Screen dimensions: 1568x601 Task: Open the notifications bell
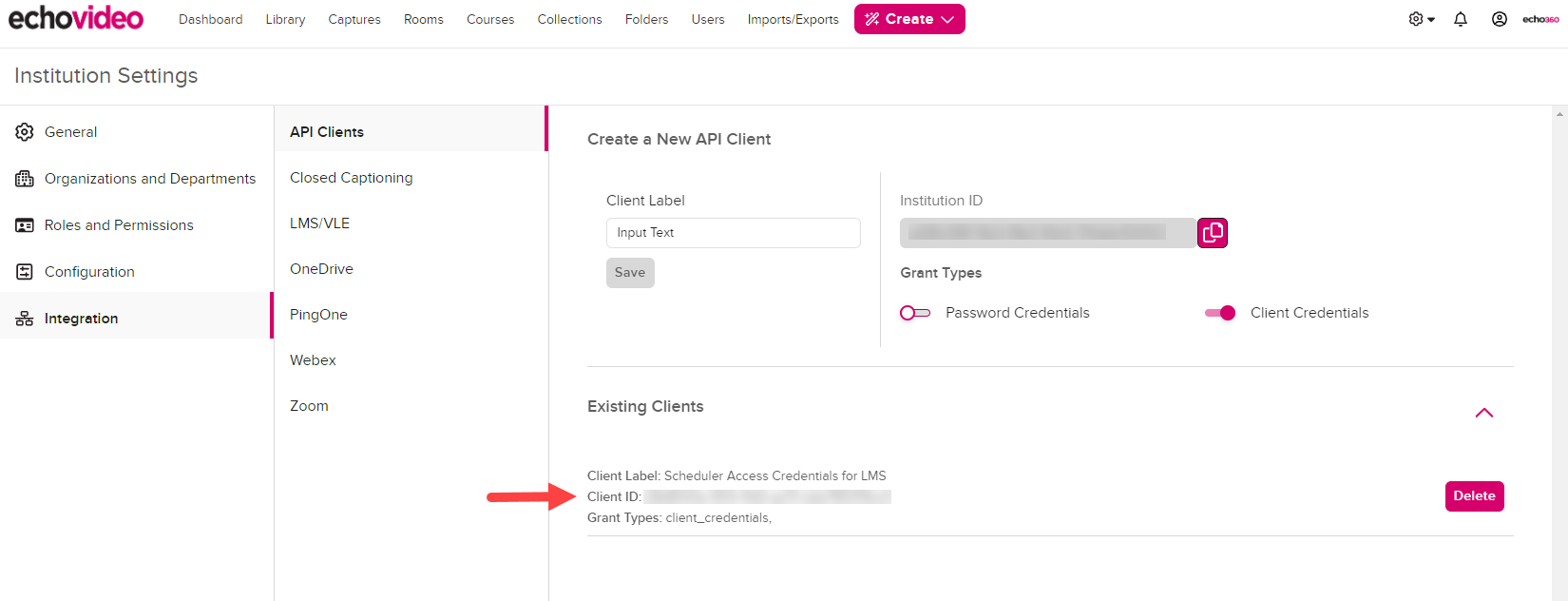click(x=1461, y=19)
